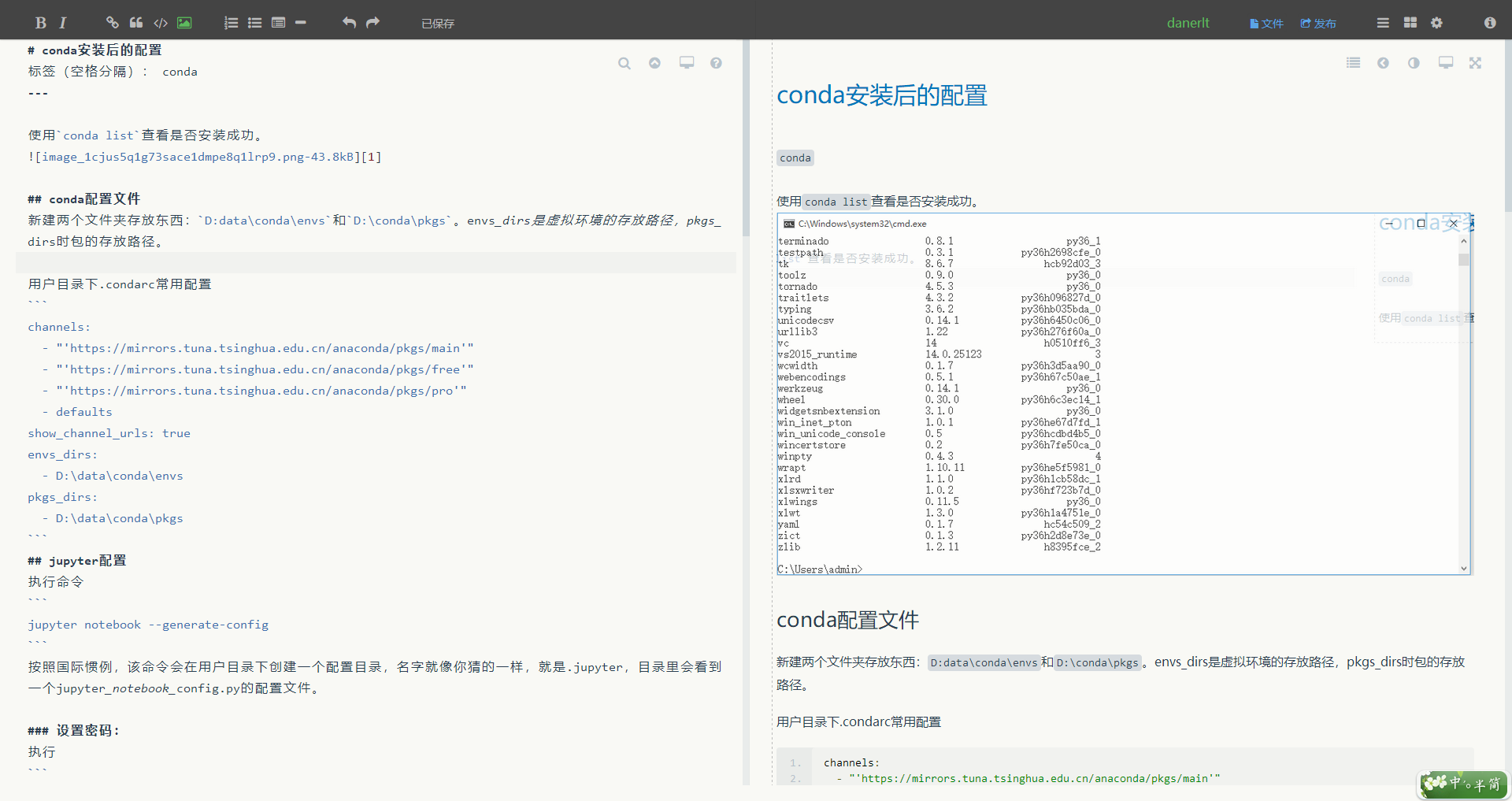Click the left-arrow circle icon in the preview
This screenshot has width=1512, height=801.
click(x=1383, y=63)
